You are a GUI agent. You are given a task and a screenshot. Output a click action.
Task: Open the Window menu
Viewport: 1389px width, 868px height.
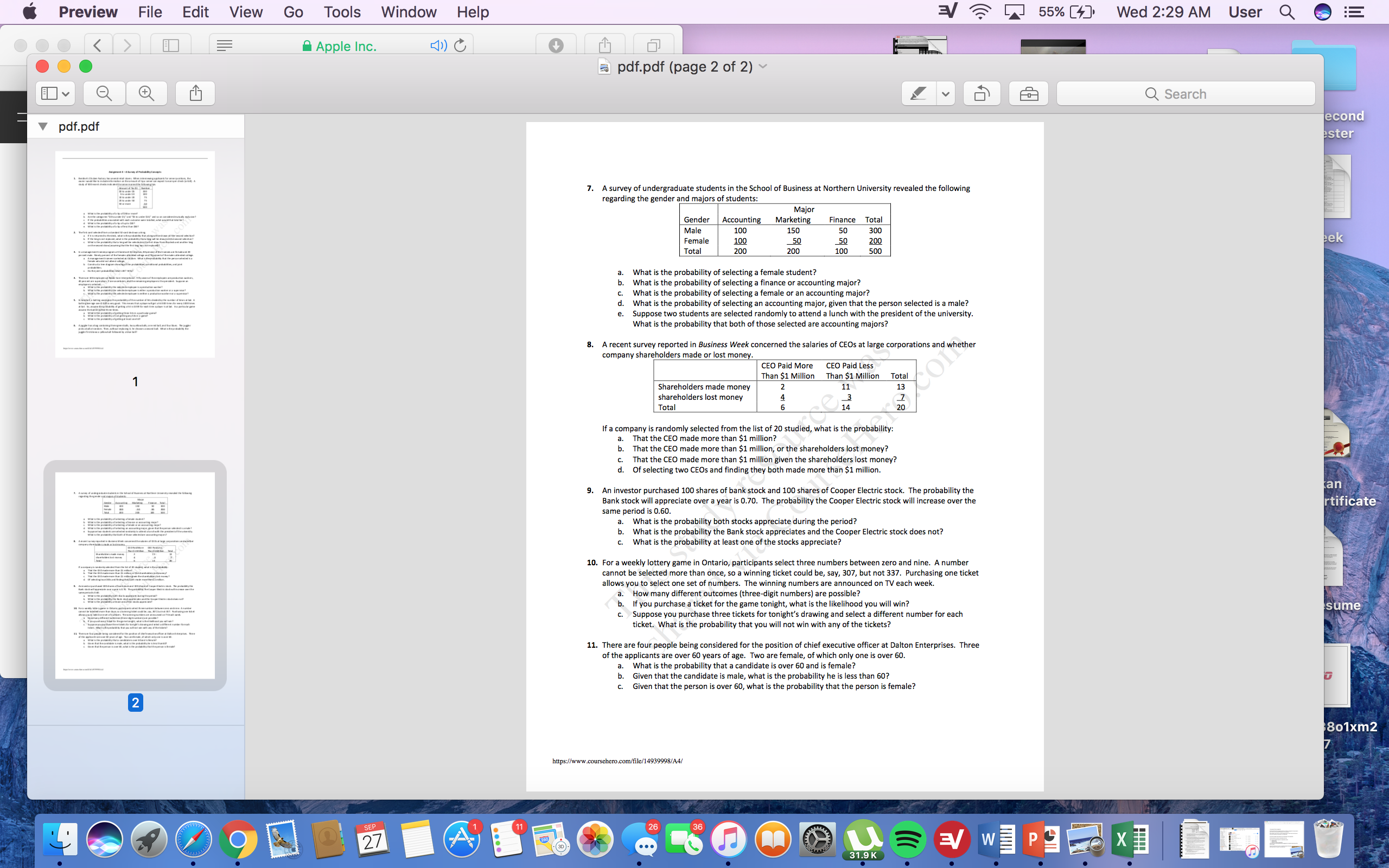point(408,11)
